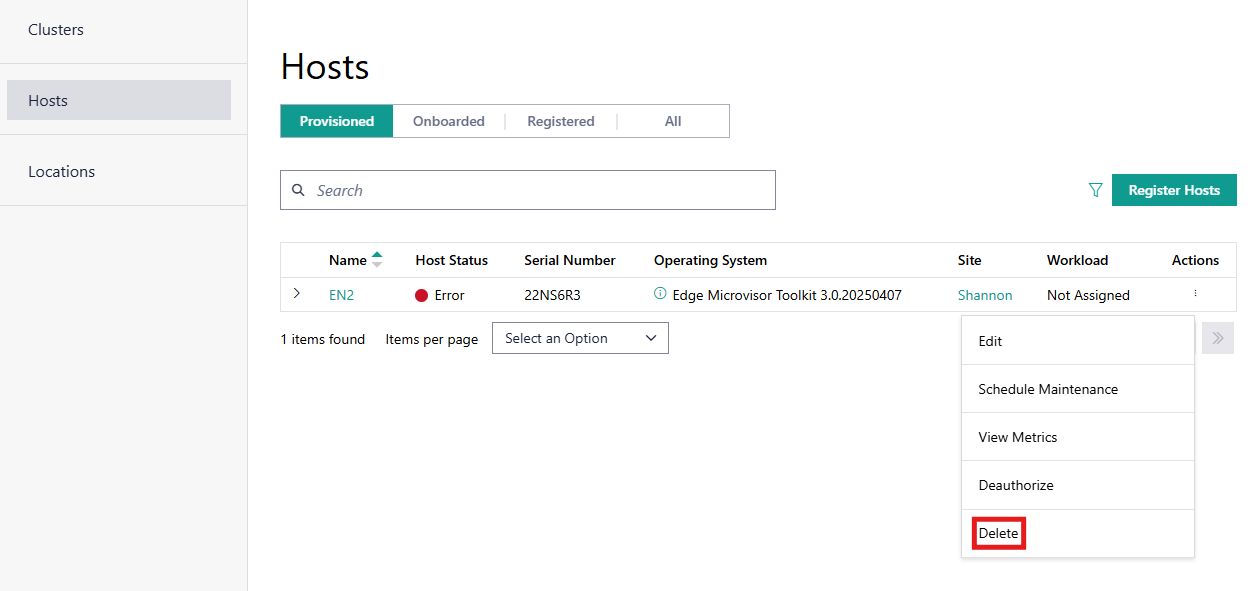Open the EN2 host link

coord(341,295)
